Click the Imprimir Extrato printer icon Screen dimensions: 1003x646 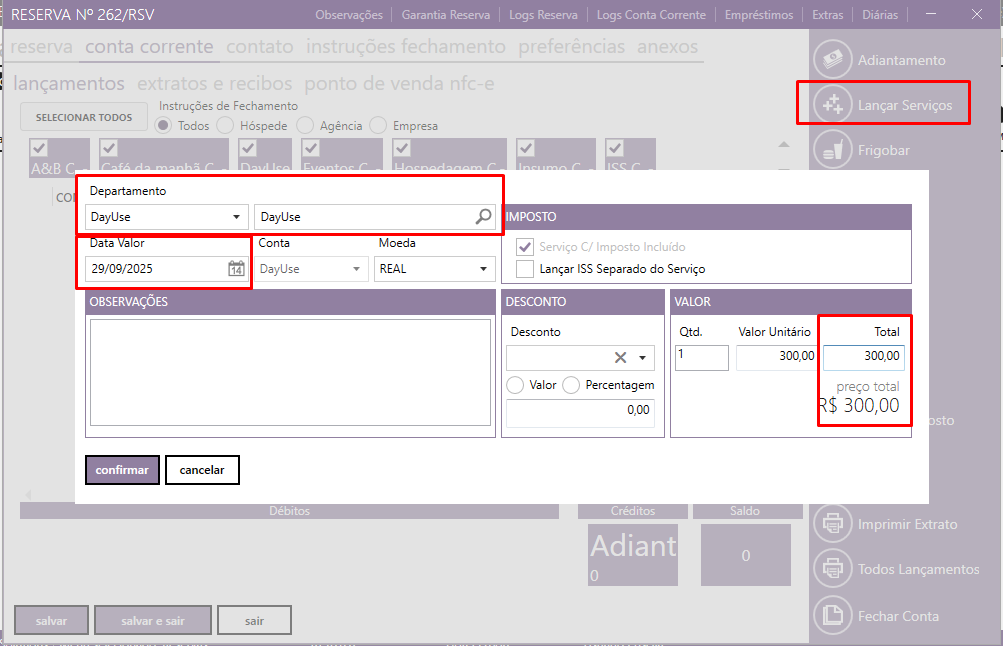point(831,524)
